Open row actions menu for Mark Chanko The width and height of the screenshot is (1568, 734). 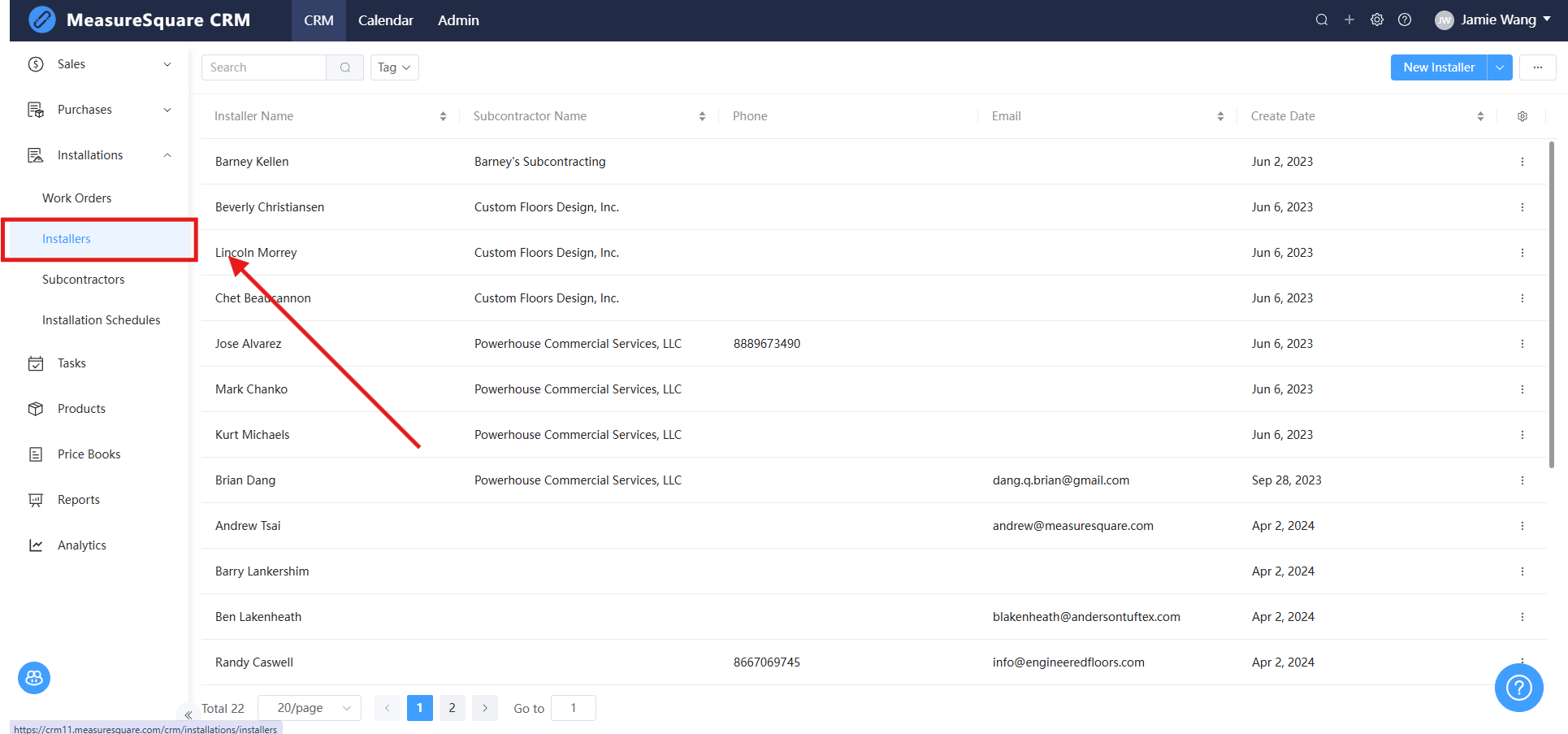pyautogui.click(x=1523, y=389)
